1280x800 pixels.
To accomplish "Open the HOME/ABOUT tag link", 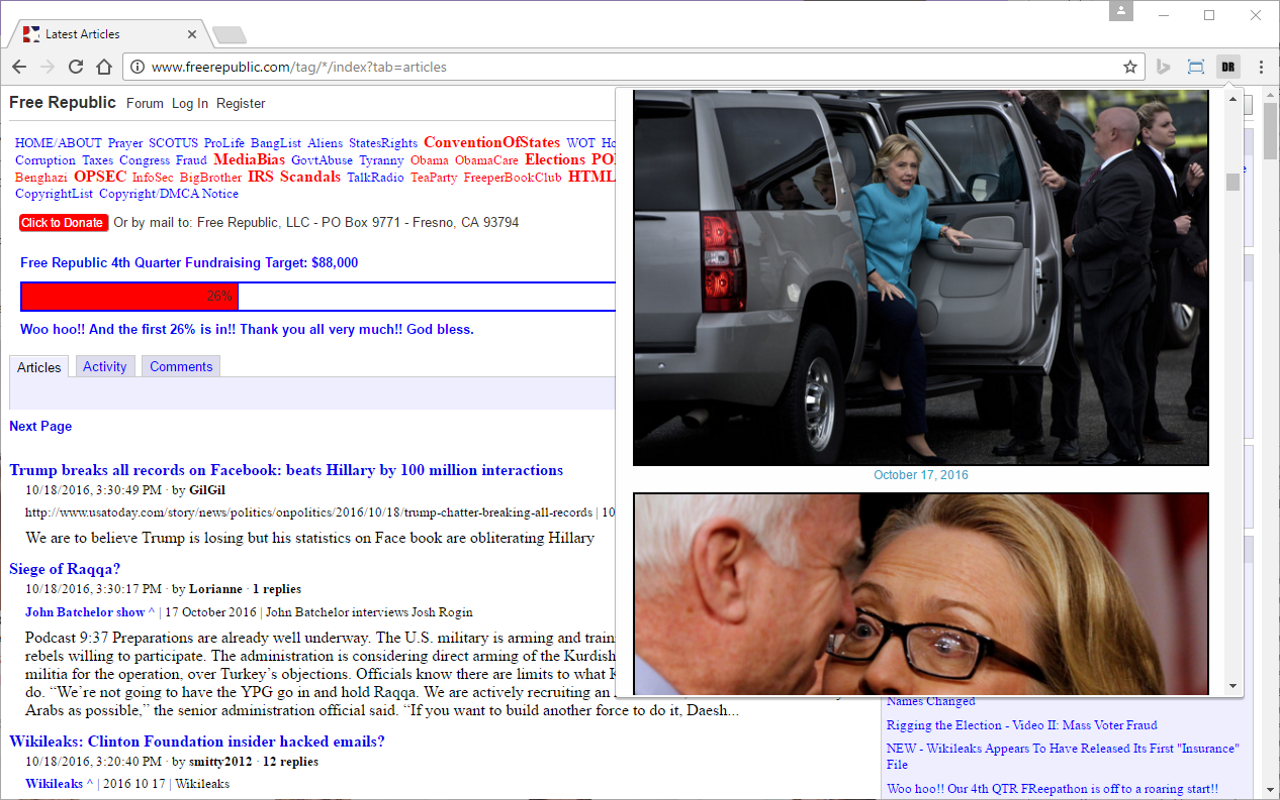I will coord(58,143).
